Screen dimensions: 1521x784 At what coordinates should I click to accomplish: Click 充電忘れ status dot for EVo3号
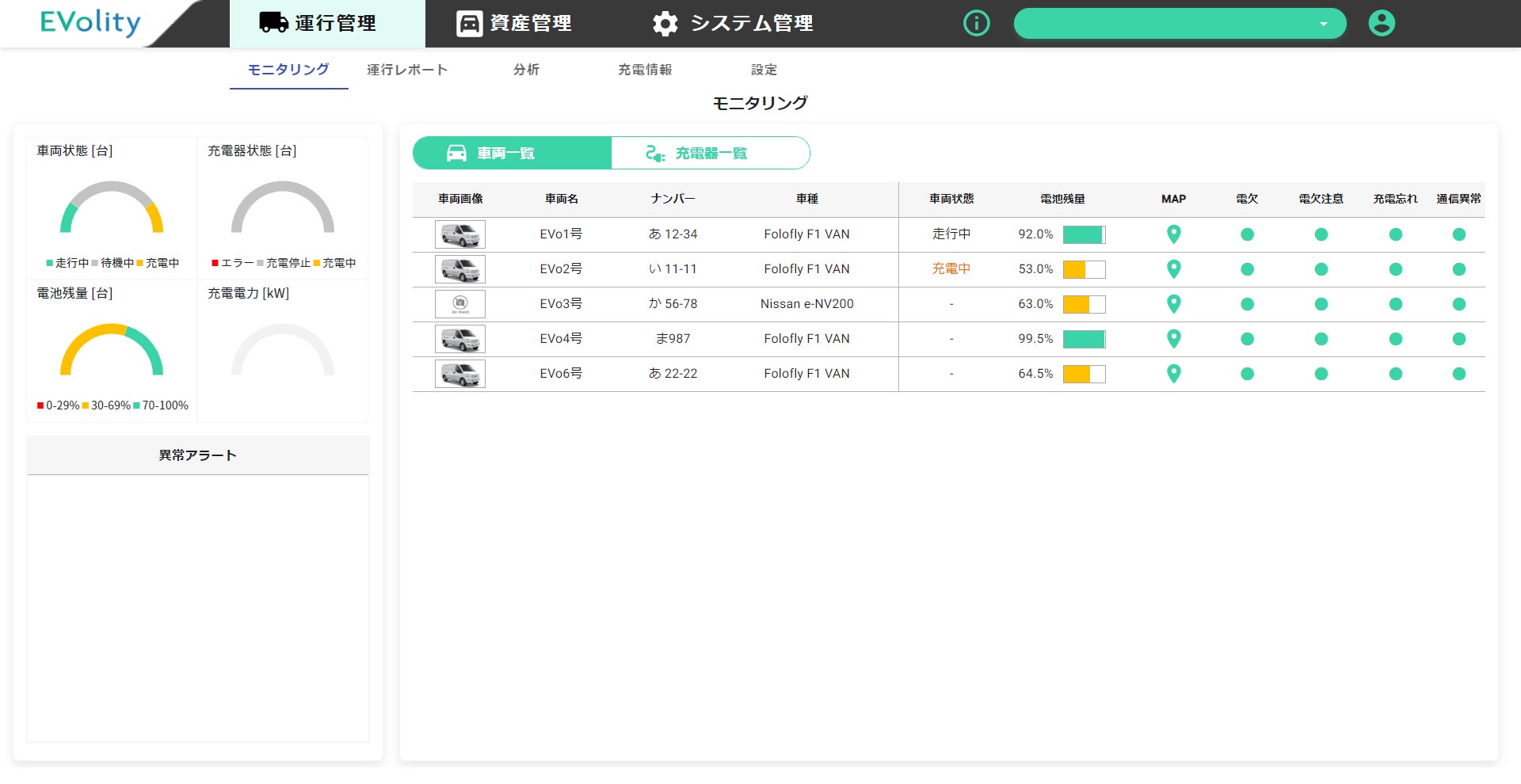click(1395, 304)
